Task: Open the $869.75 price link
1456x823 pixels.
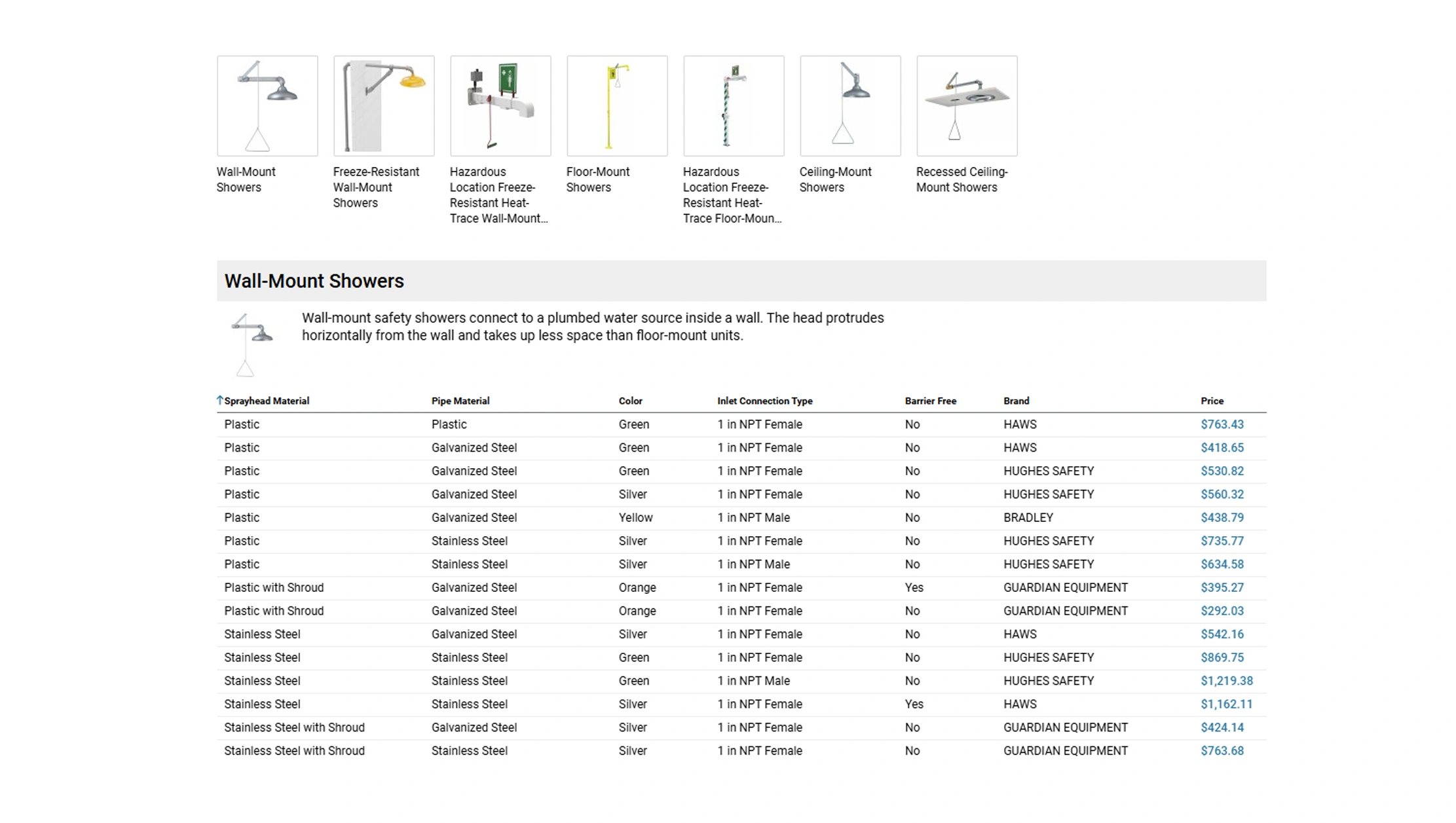Action: click(1222, 657)
